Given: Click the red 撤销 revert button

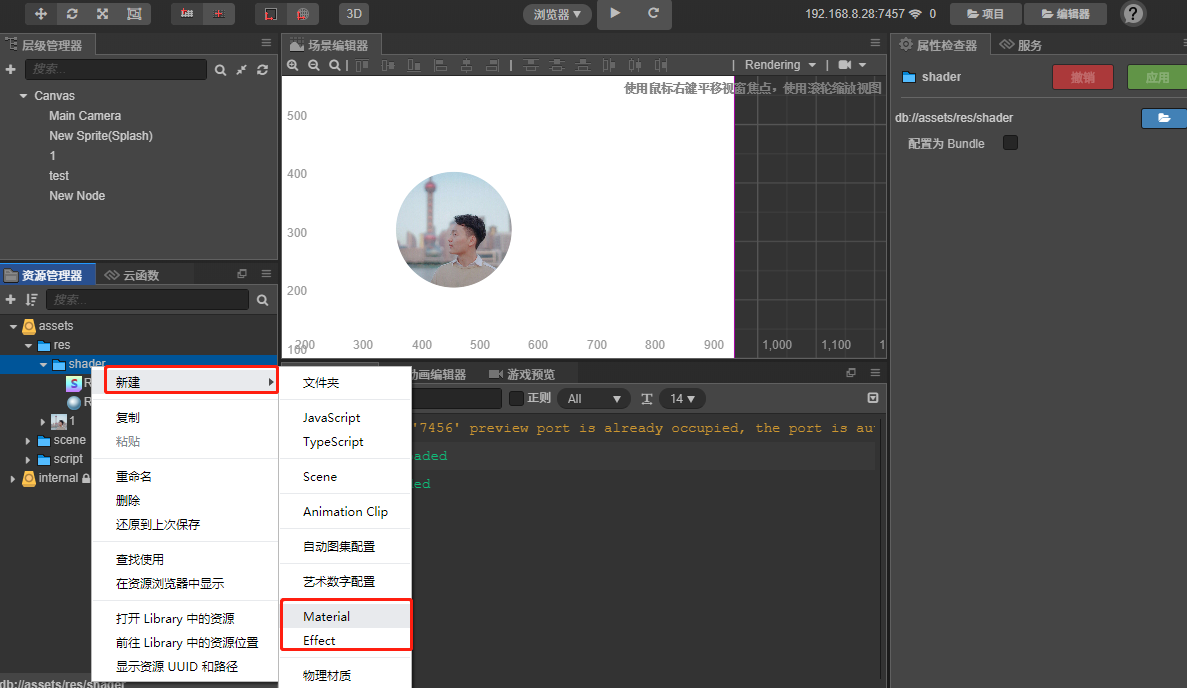Looking at the screenshot, I should 1082,77.
